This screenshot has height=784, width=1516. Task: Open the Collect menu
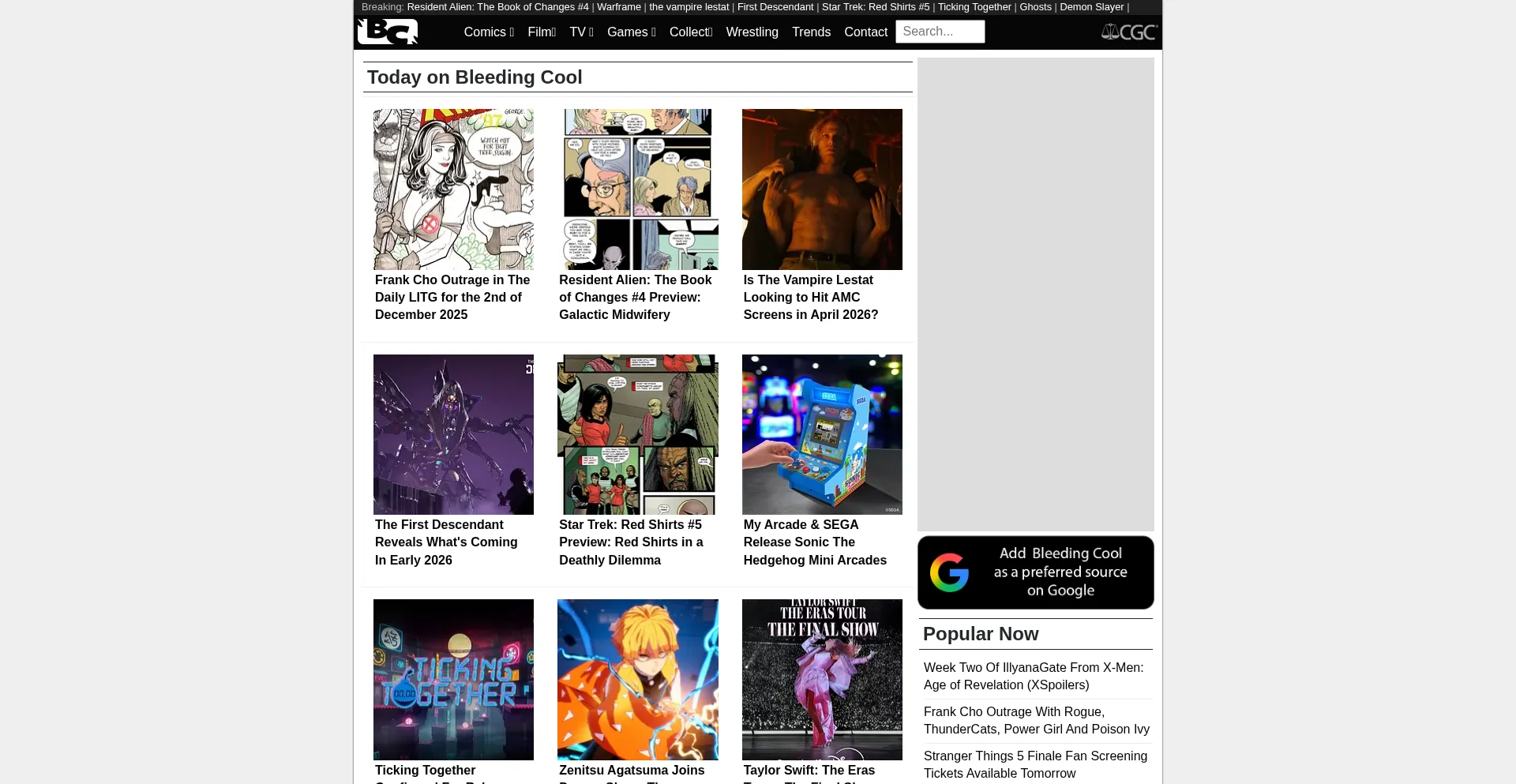690,32
